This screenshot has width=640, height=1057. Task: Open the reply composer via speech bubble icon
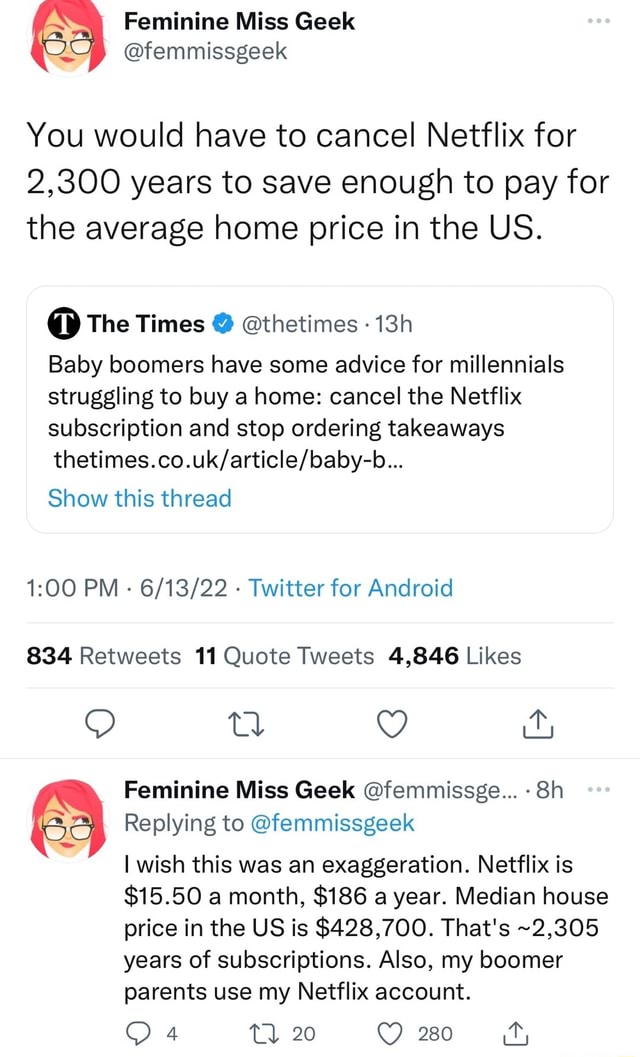(99, 723)
